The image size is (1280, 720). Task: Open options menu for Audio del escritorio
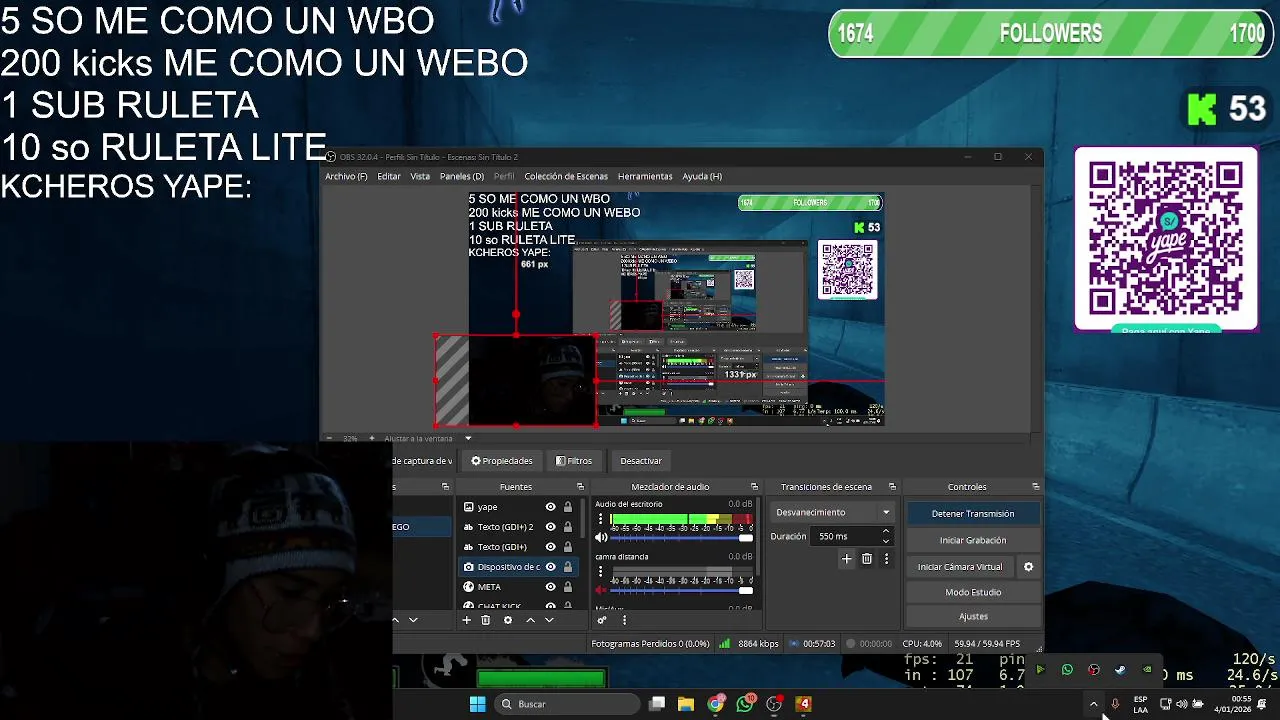pos(600,519)
